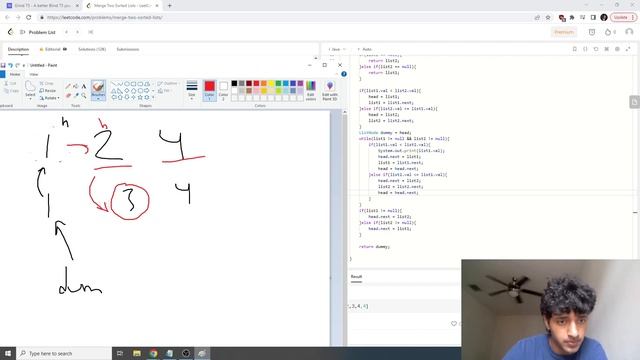
Task: Collapse the Paint ribbon arrow
Action: pyautogui.click(x=338, y=74)
